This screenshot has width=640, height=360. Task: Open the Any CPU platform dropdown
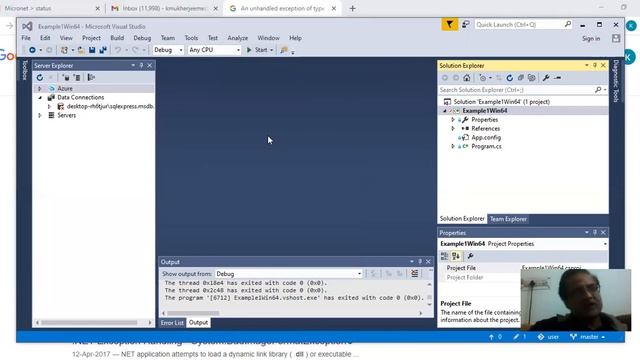pos(214,50)
